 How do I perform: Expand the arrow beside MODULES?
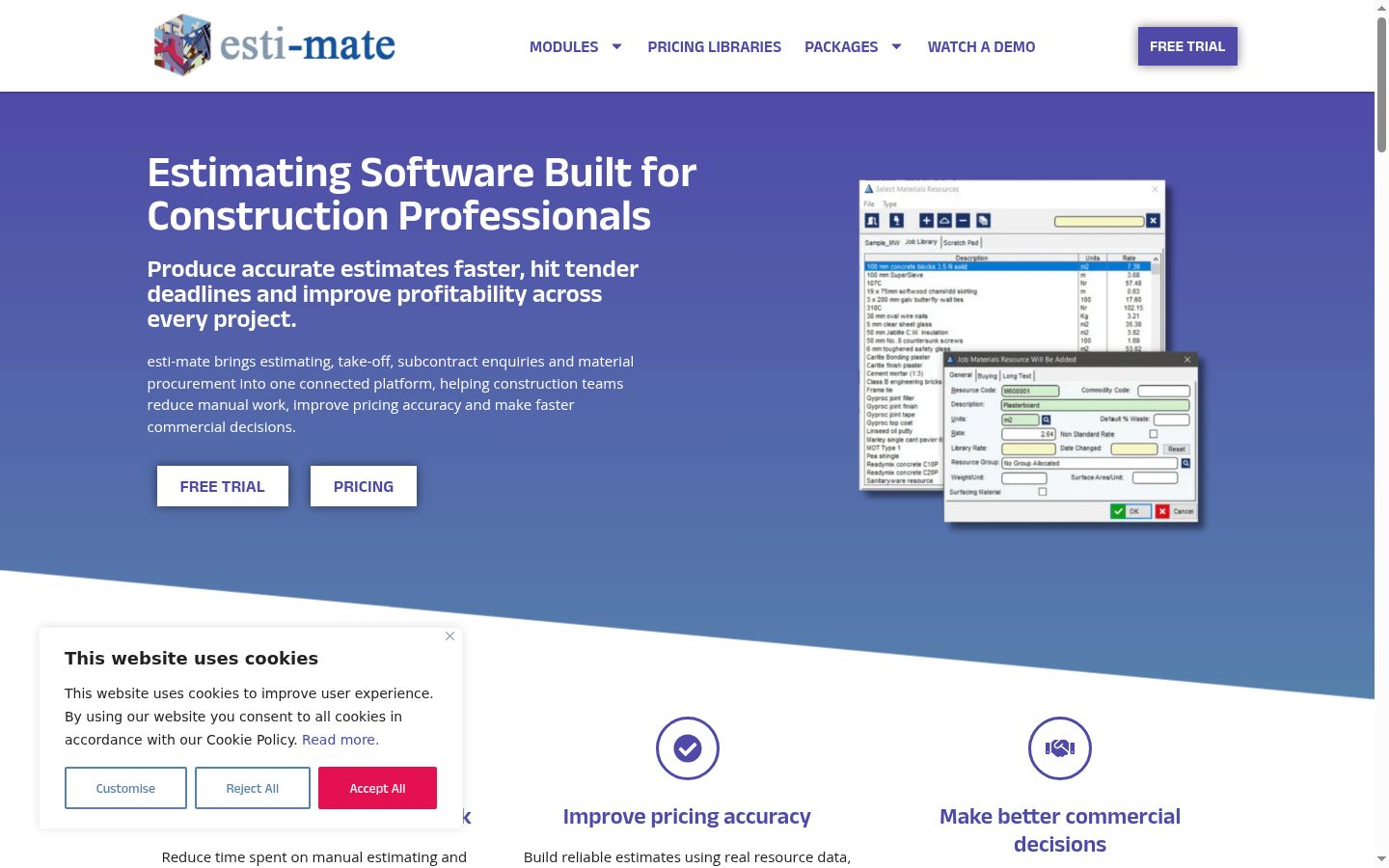617,46
